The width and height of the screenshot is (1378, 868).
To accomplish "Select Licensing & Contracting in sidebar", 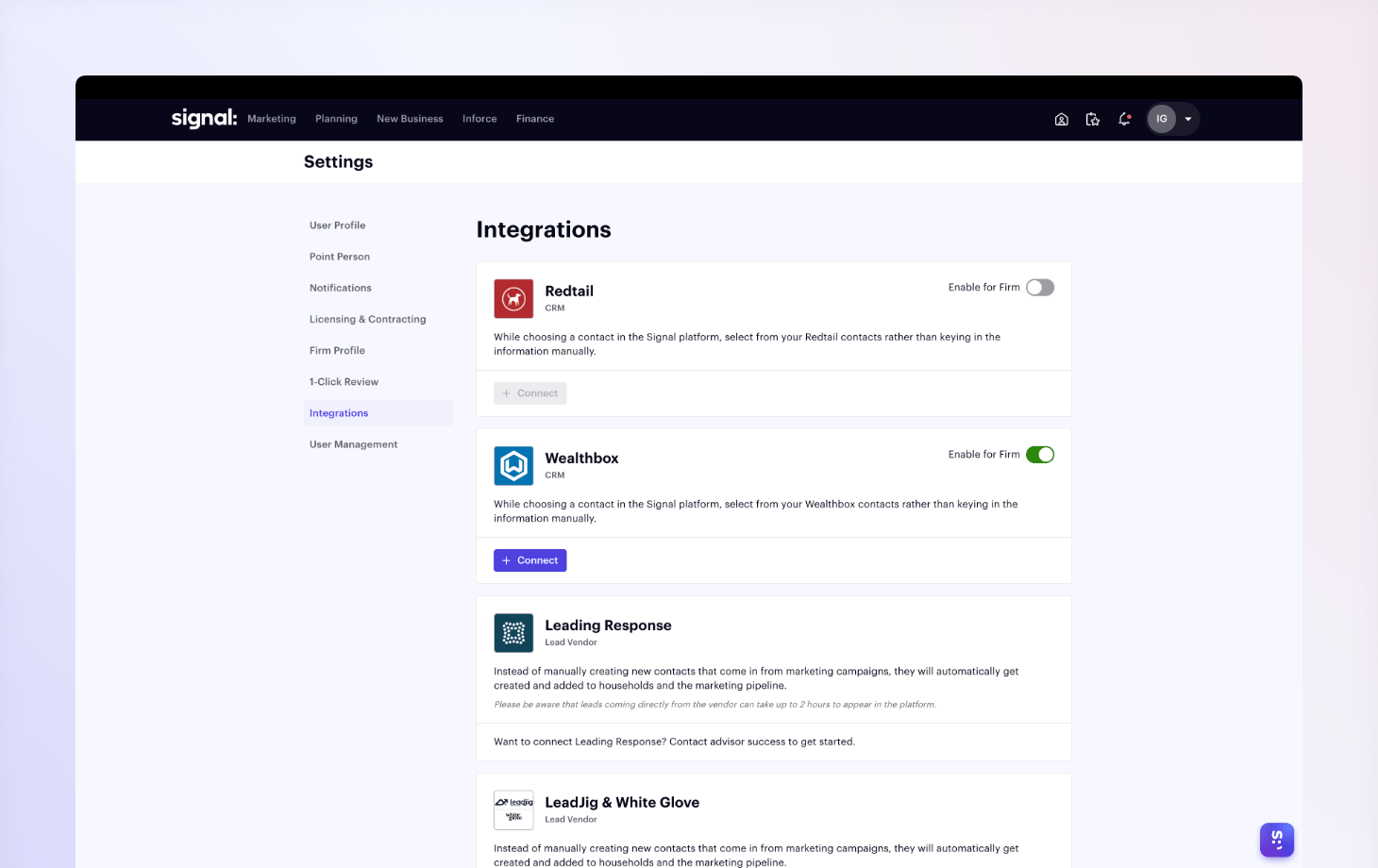I will tap(367, 319).
